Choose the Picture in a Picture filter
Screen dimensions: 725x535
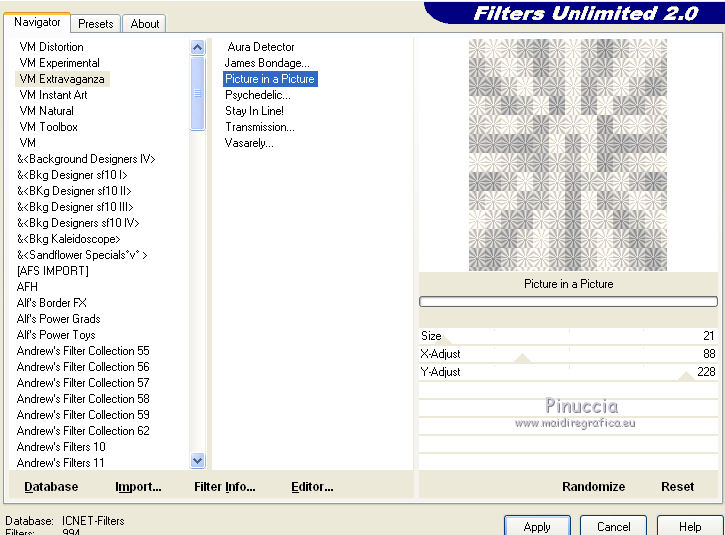click(x=270, y=79)
